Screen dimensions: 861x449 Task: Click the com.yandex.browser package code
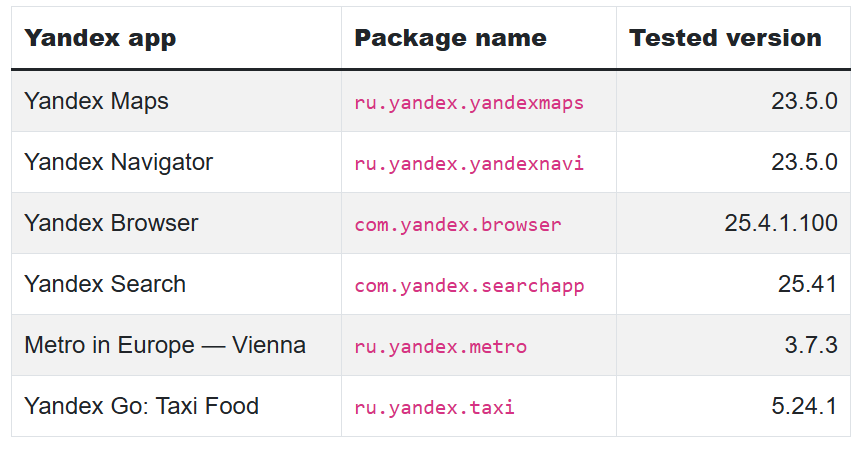[458, 224]
